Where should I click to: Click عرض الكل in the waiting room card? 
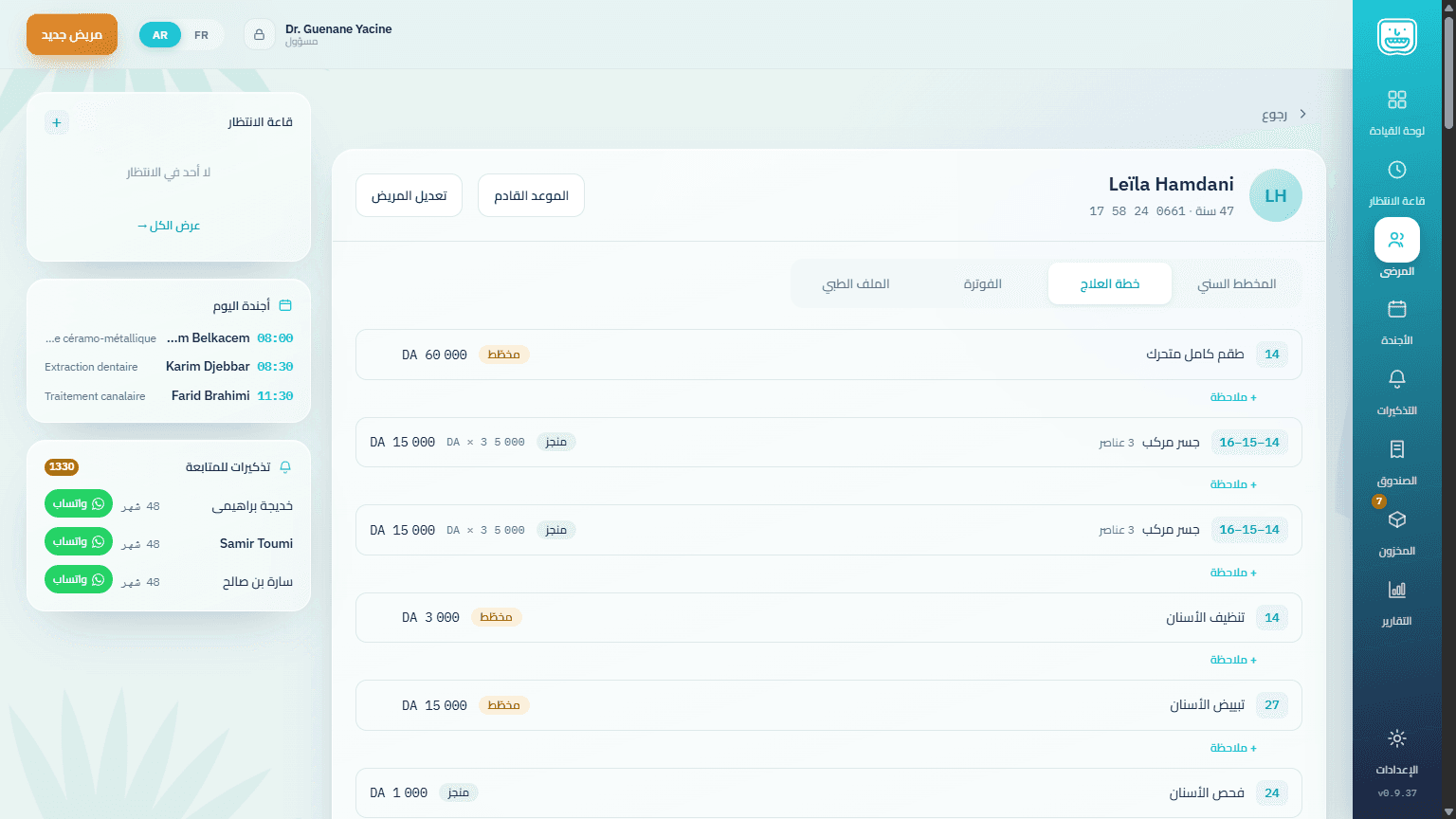pos(169,226)
